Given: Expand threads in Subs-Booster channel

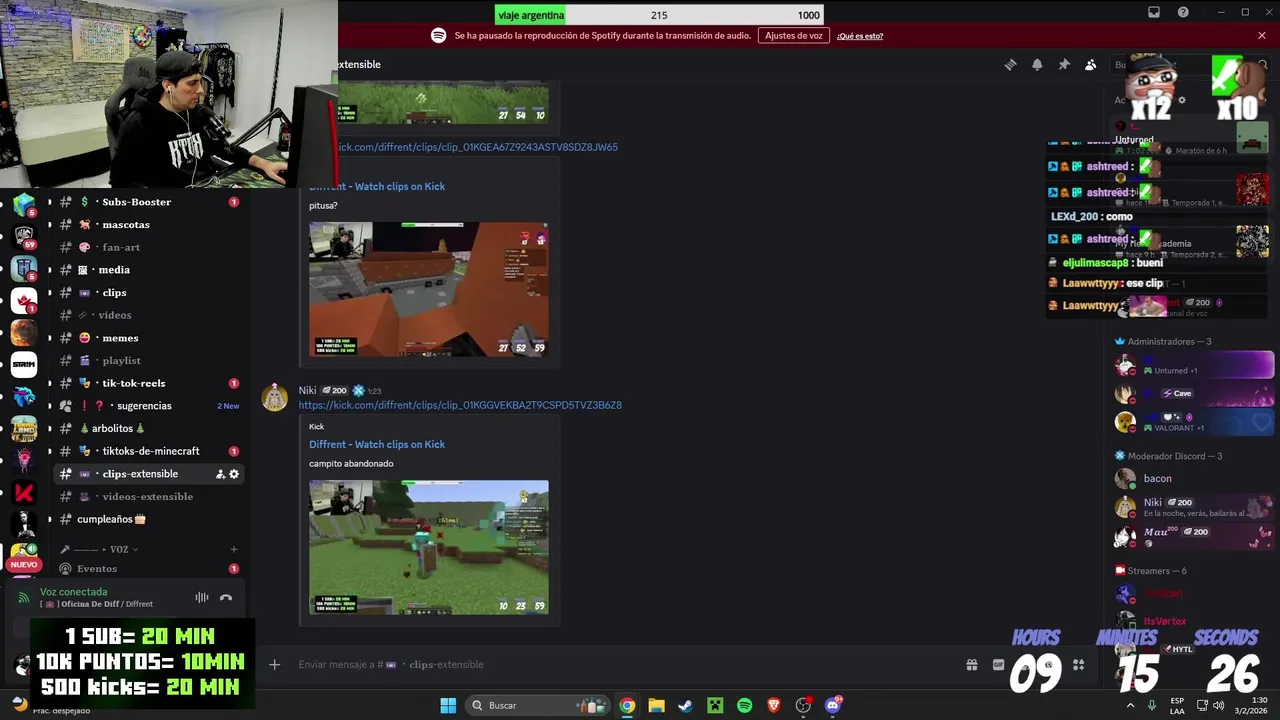Looking at the screenshot, I should (49, 202).
